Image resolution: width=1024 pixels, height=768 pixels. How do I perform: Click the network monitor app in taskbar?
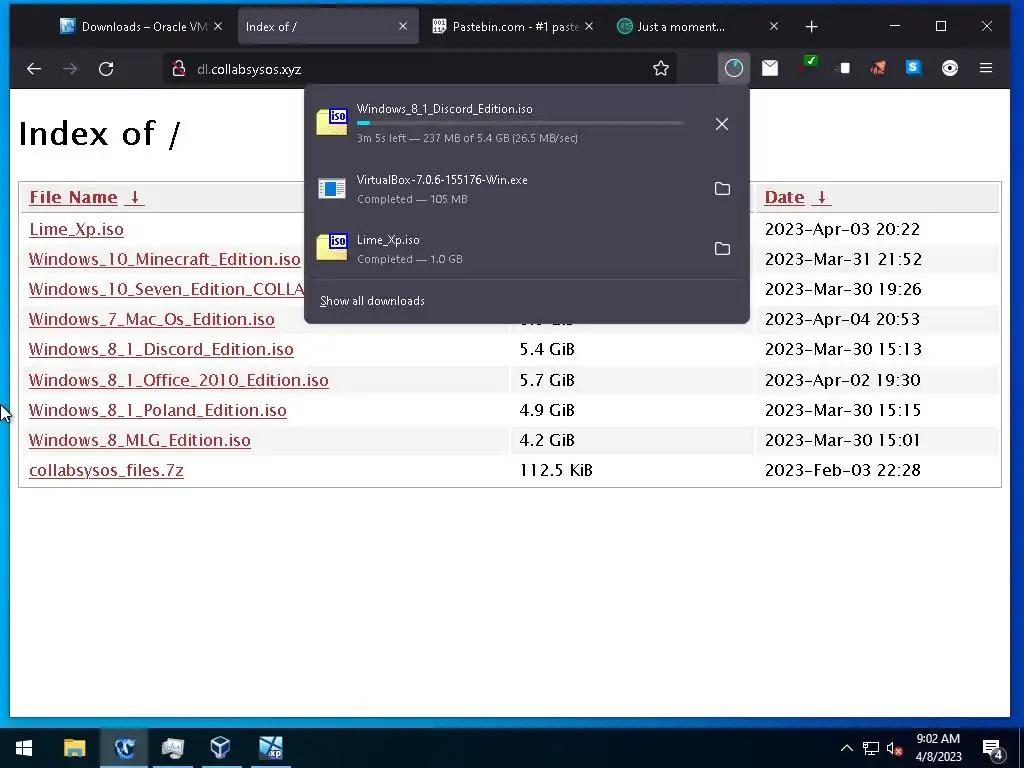pyautogui.click(x=172, y=748)
